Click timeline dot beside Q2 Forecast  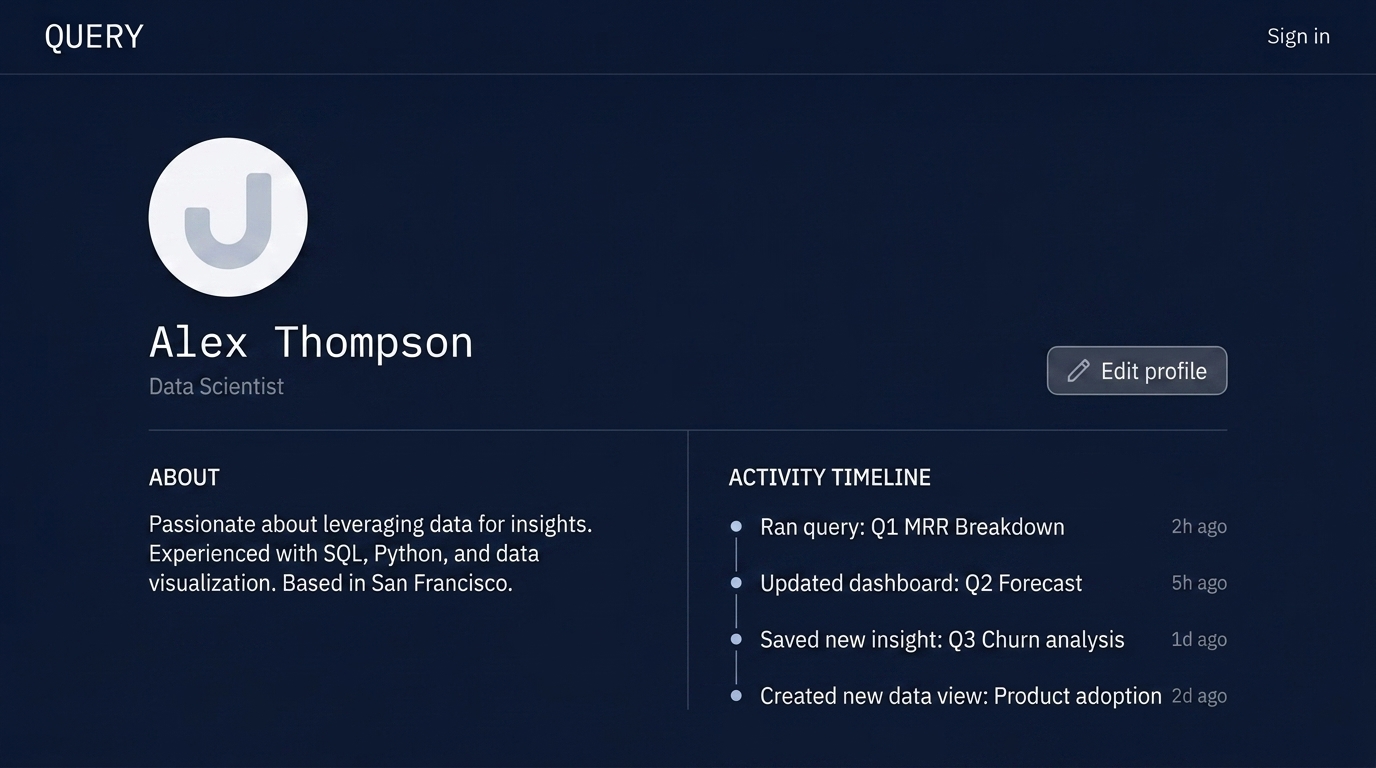[x=737, y=582]
